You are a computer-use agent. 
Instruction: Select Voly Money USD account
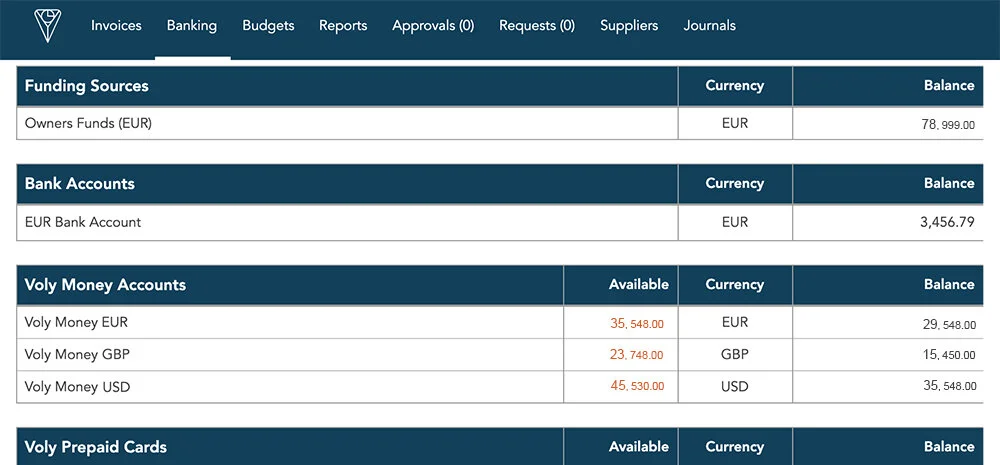coord(77,387)
